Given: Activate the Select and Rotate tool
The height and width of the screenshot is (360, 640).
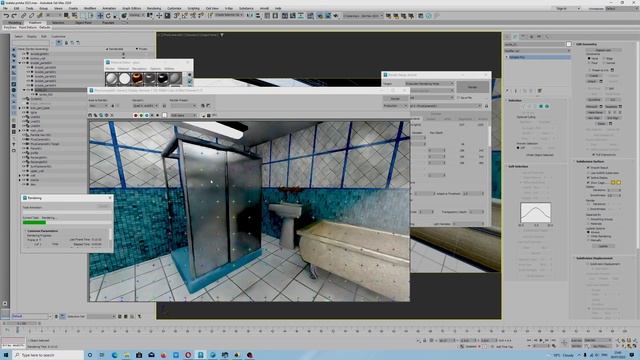Looking at the screenshot, I should (x=108, y=16).
